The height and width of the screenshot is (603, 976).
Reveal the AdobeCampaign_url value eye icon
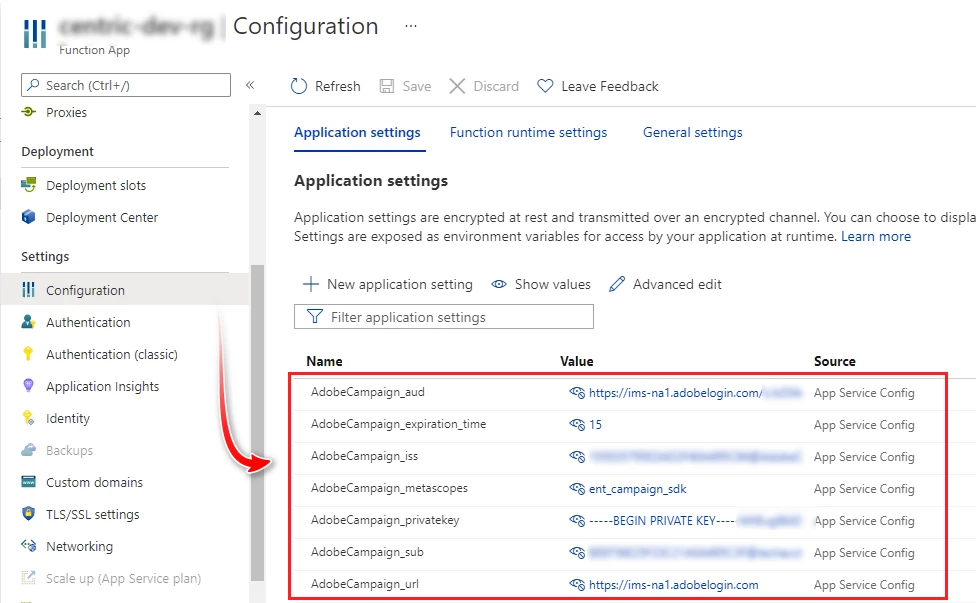point(577,584)
